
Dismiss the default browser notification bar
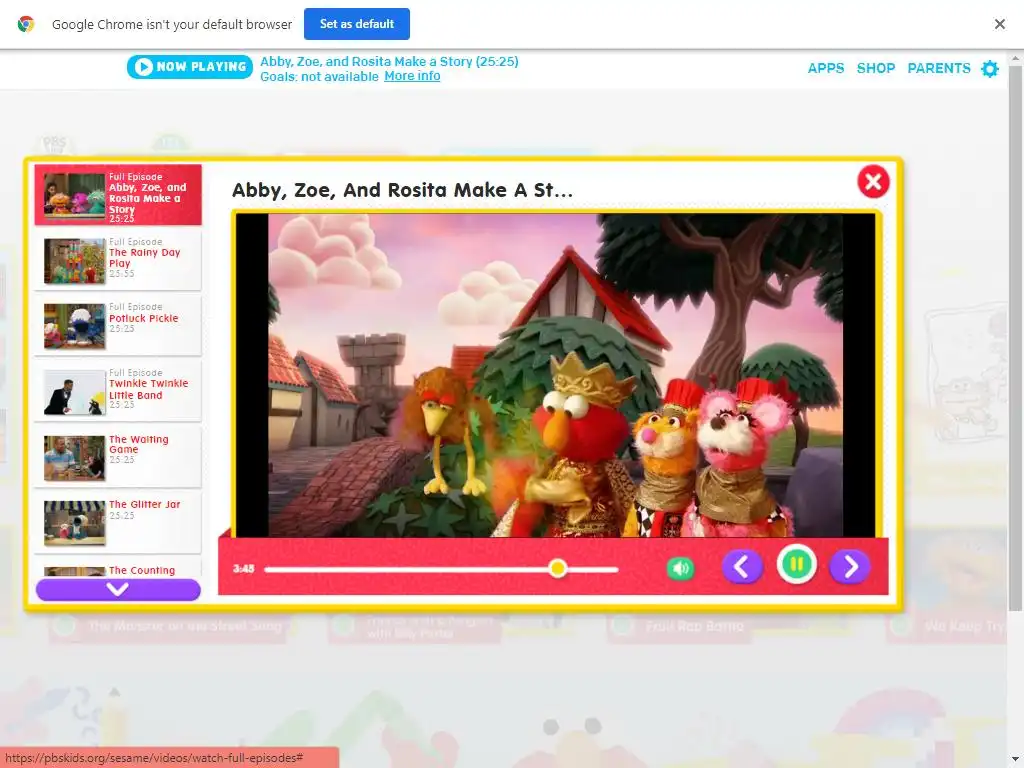point(999,24)
